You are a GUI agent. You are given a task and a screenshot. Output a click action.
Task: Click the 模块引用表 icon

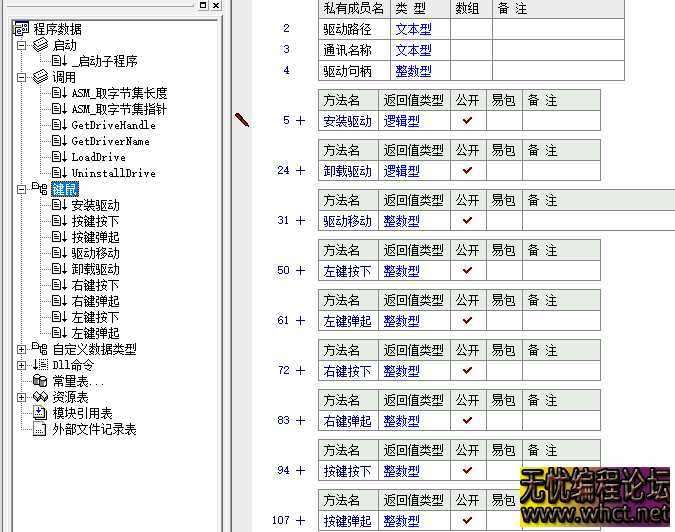tap(40, 413)
